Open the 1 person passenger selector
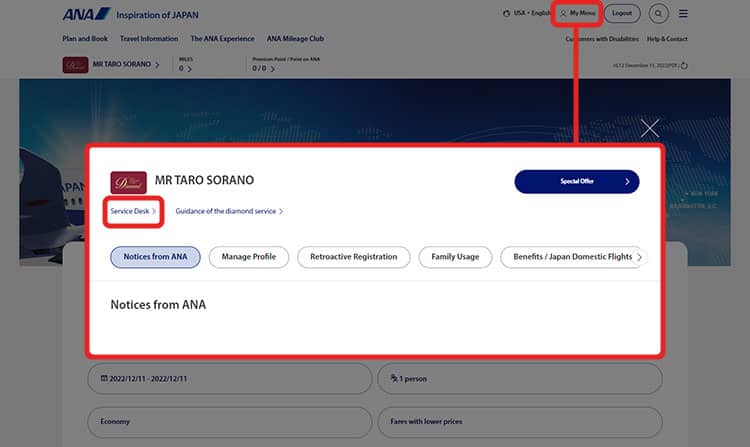Screen dimensions: 750x447 pos(518,379)
